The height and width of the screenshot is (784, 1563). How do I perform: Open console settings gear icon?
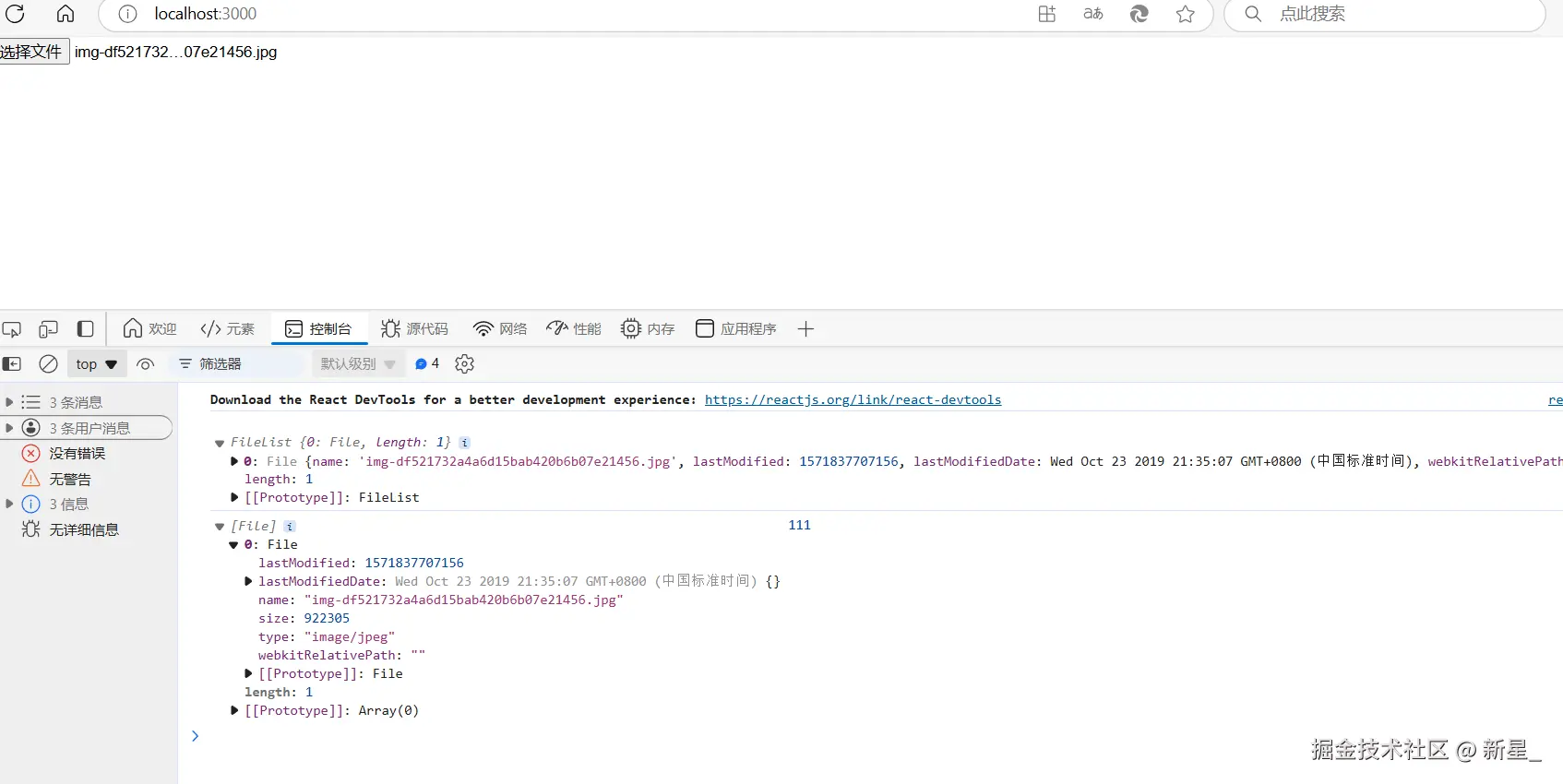[x=465, y=364]
